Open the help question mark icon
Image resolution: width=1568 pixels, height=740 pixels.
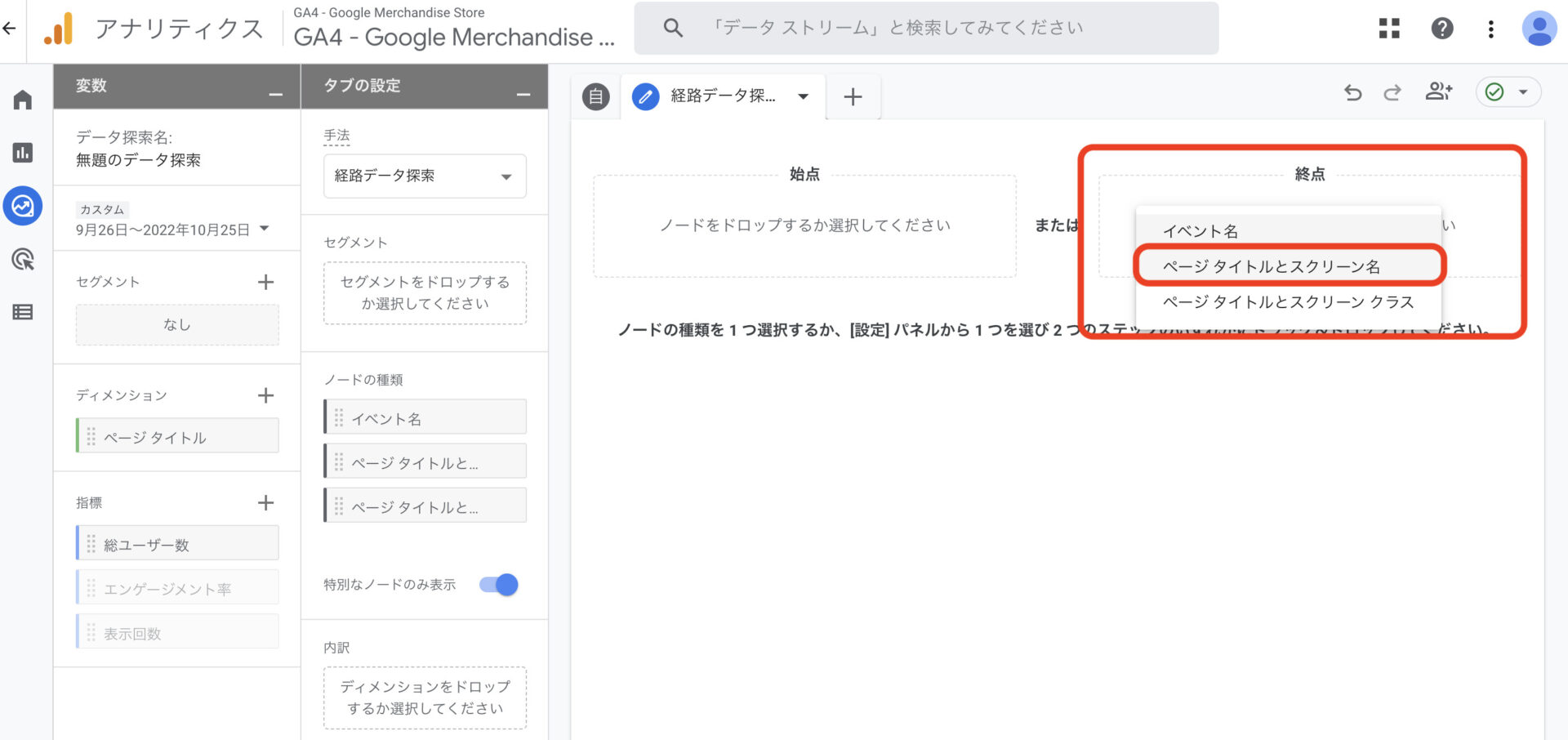pos(1442,29)
